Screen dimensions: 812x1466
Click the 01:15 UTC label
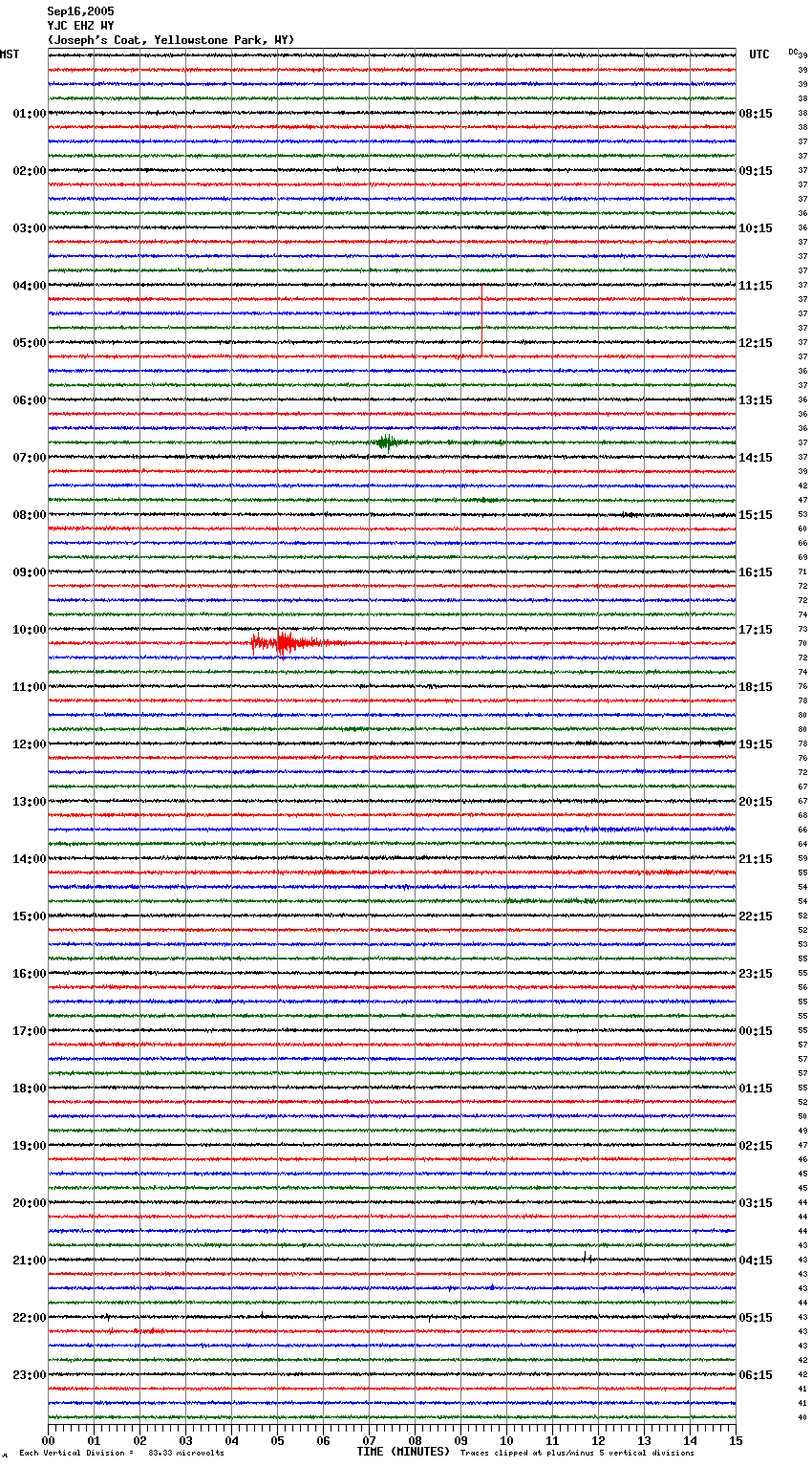point(756,1089)
